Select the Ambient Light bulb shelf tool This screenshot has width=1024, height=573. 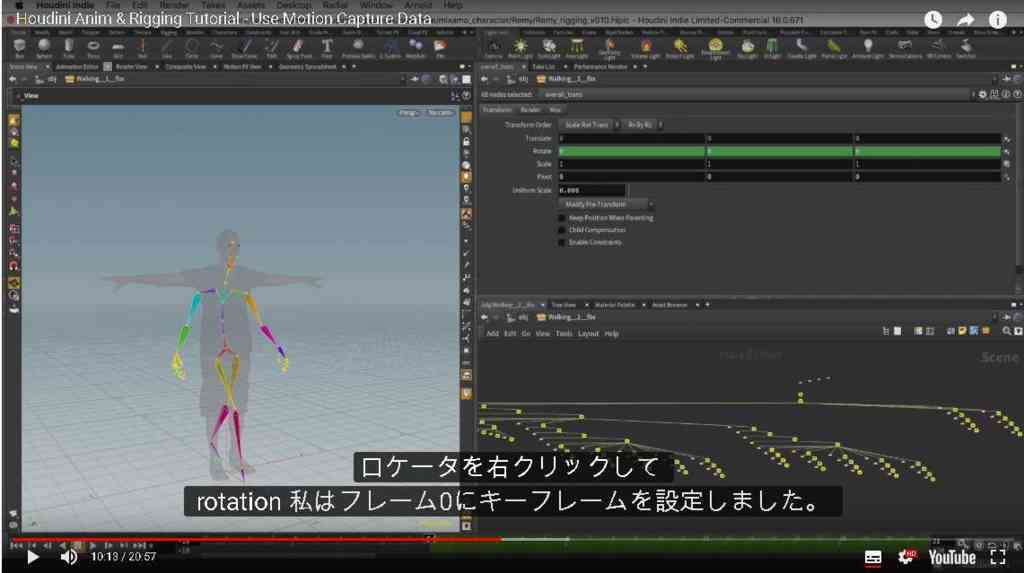pyautogui.click(x=867, y=48)
